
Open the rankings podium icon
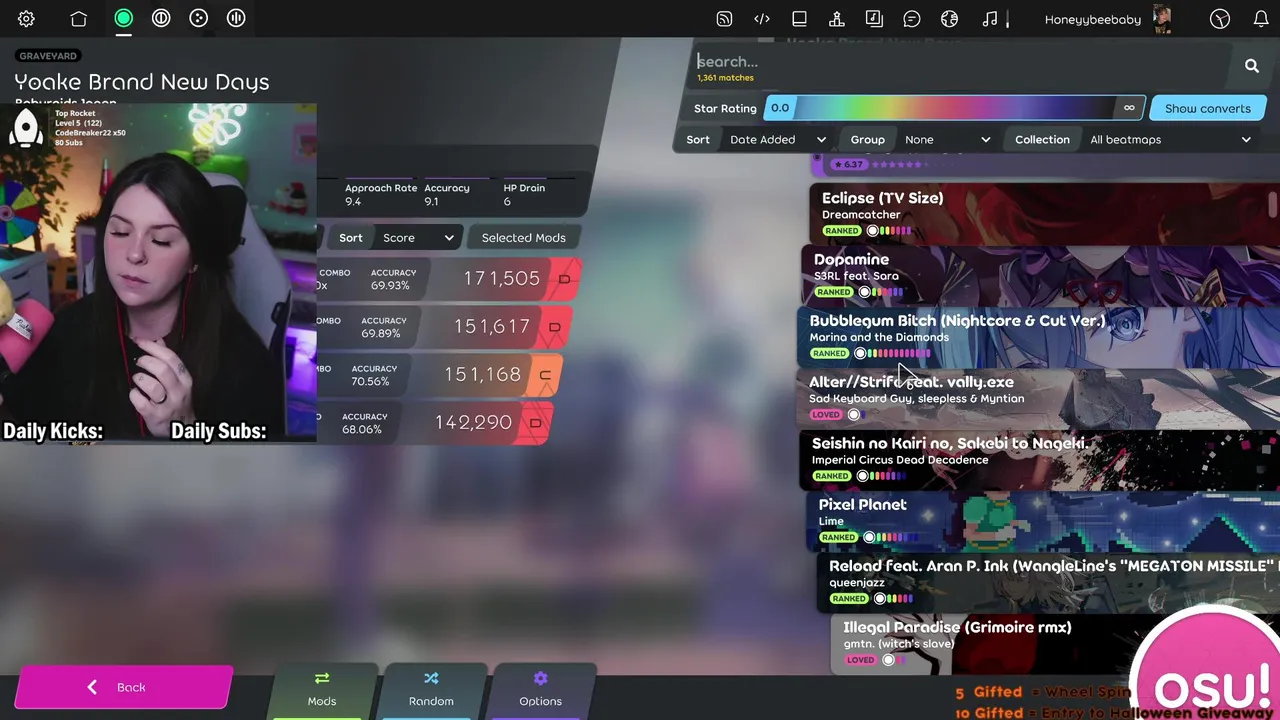tap(837, 19)
